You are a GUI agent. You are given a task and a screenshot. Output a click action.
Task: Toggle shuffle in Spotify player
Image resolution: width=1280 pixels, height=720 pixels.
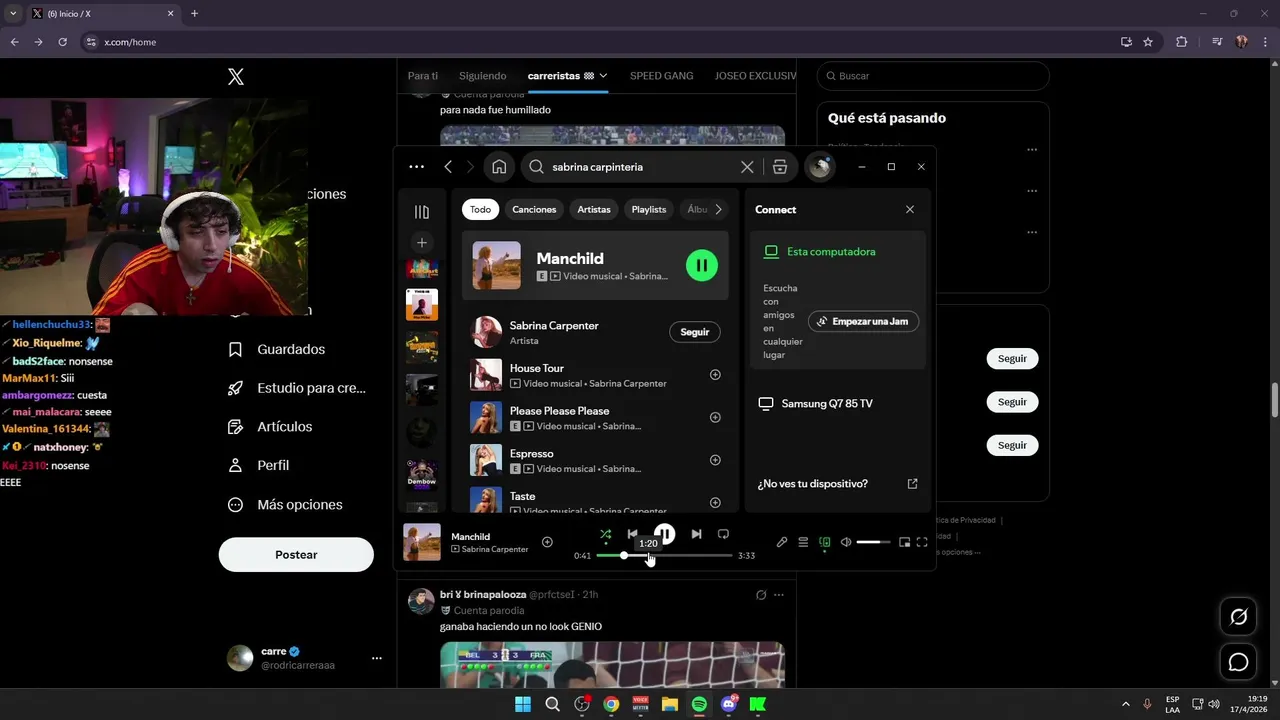605,534
